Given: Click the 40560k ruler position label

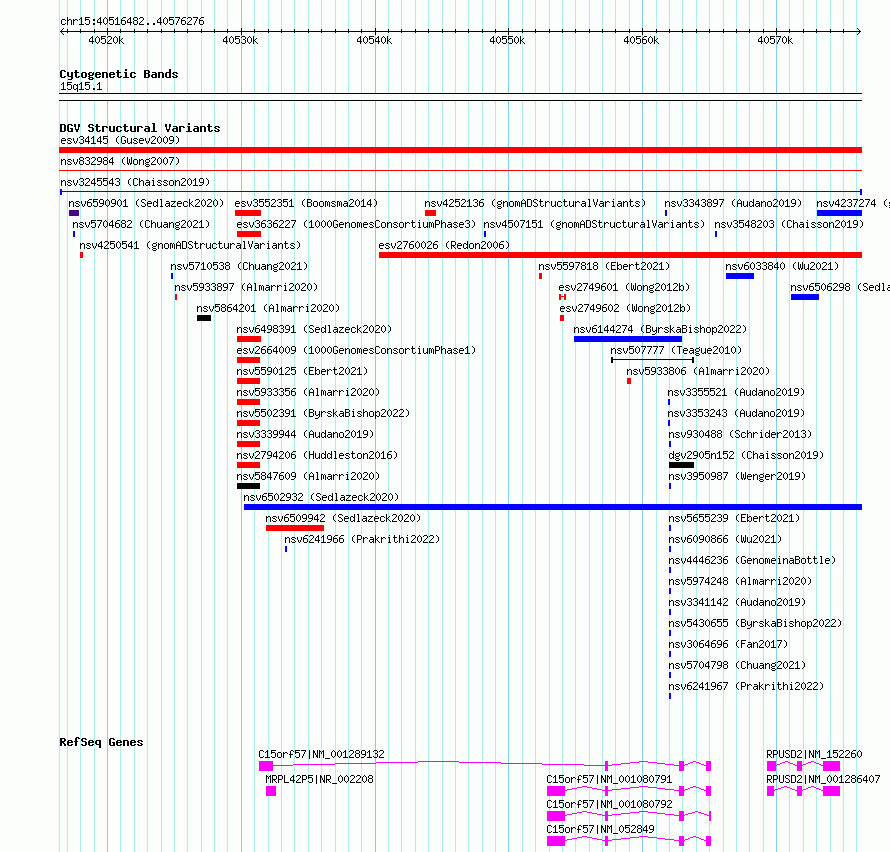Looking at the screenshot, I should (641, 40).
